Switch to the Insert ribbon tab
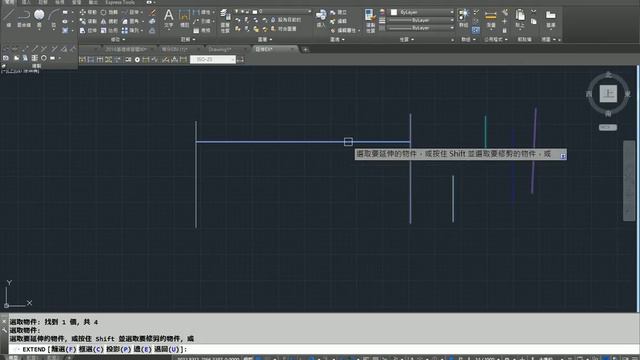The image size is (640, 360). [x=26, y=2]
